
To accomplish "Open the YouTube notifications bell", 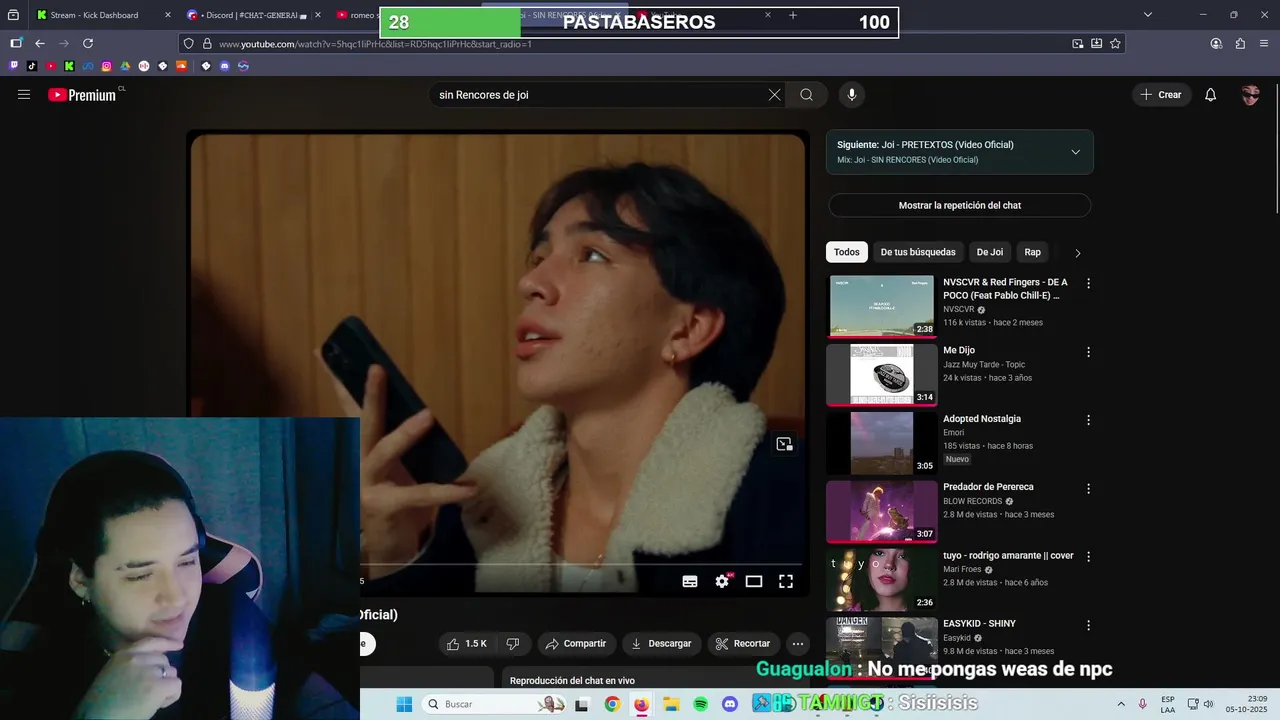I will point(1210,95).
